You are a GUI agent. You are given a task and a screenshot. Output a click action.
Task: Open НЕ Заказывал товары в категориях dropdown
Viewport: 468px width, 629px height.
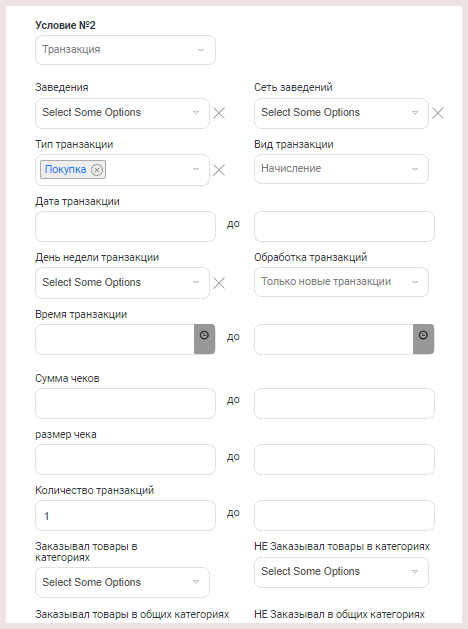[341, 572]
